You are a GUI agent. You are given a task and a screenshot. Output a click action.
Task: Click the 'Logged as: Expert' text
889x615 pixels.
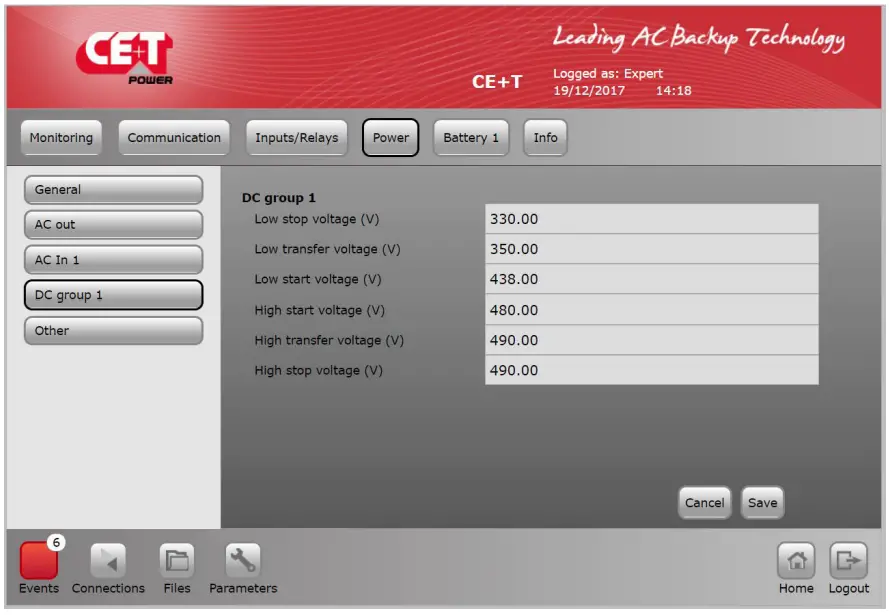pos(608,74)
